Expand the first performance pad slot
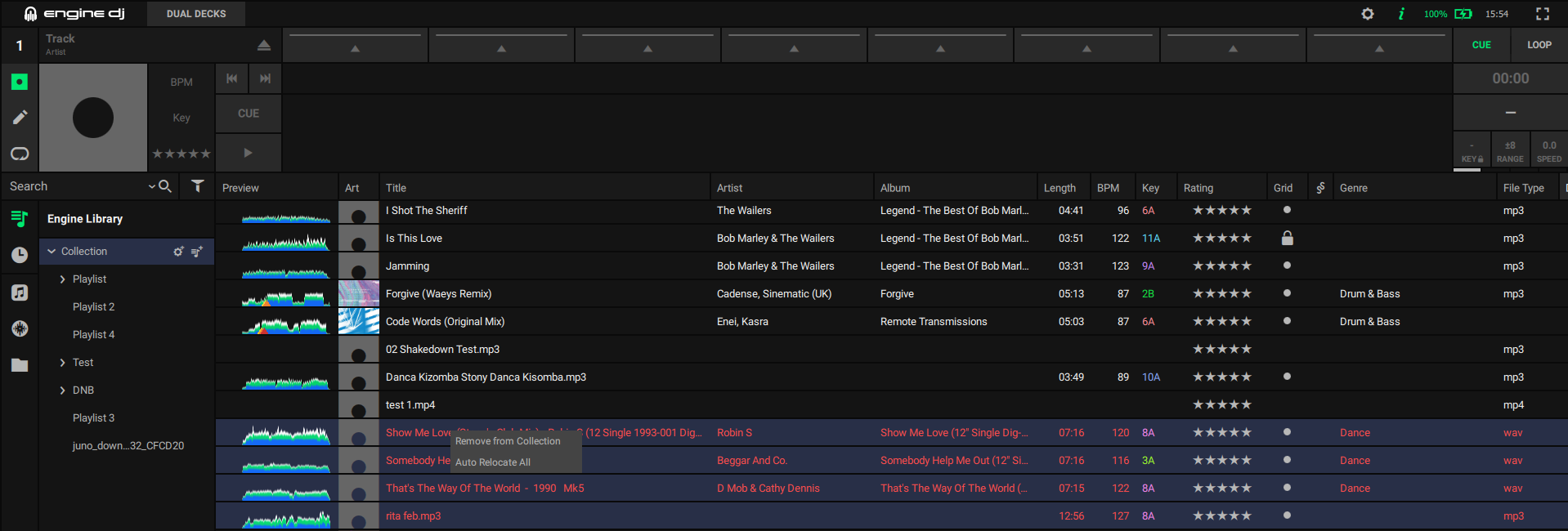1568x531 pixels. point(355,46)
